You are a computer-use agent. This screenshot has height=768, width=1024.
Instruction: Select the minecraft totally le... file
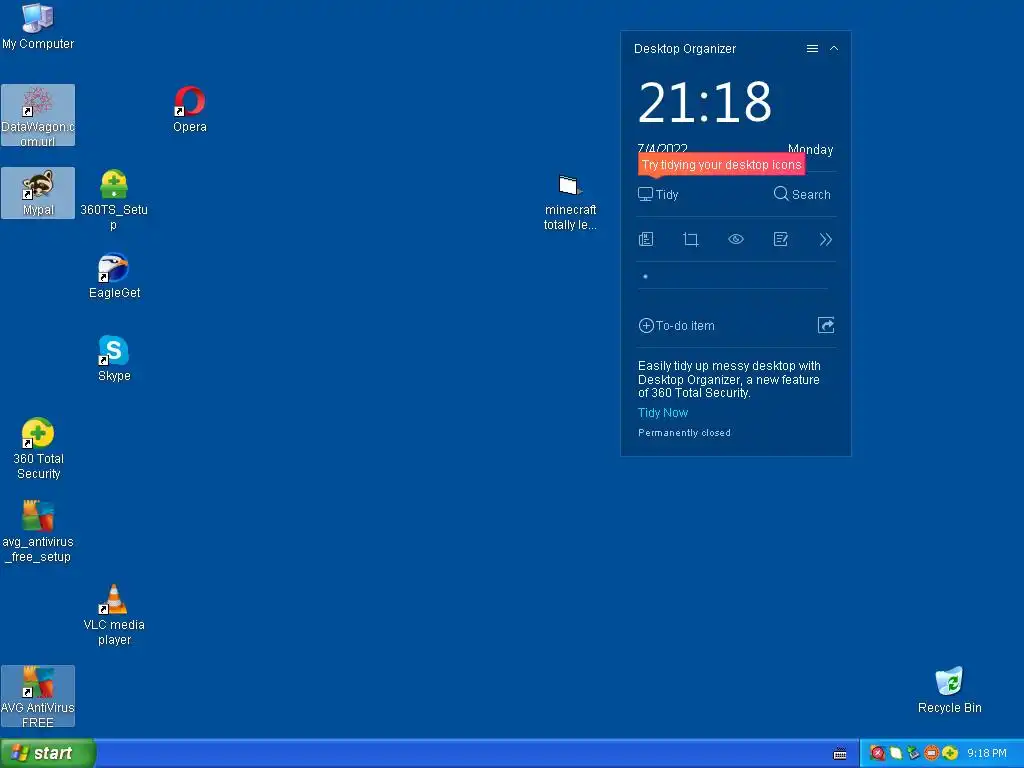coord(570,202)
